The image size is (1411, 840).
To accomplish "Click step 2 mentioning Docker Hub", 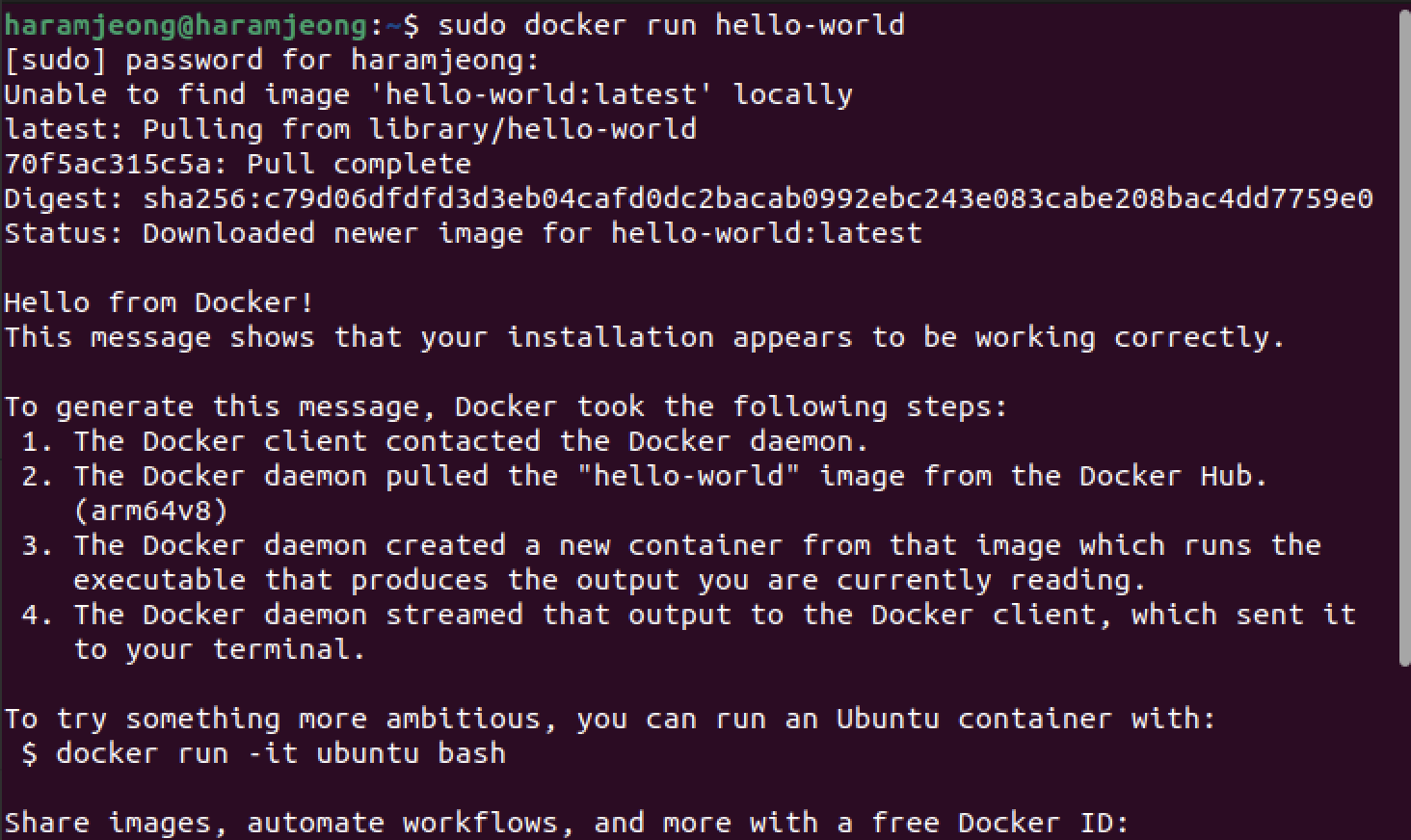I will point(645,476).
